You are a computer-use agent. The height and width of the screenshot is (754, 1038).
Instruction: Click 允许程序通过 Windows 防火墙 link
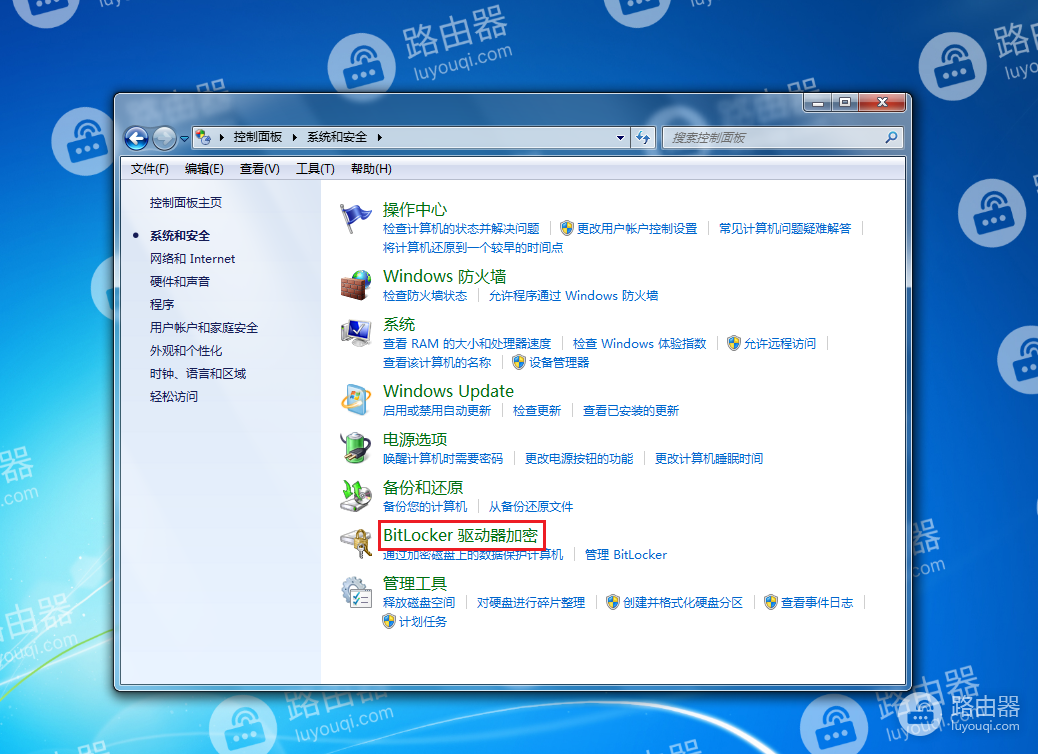[x=573, y=295]
